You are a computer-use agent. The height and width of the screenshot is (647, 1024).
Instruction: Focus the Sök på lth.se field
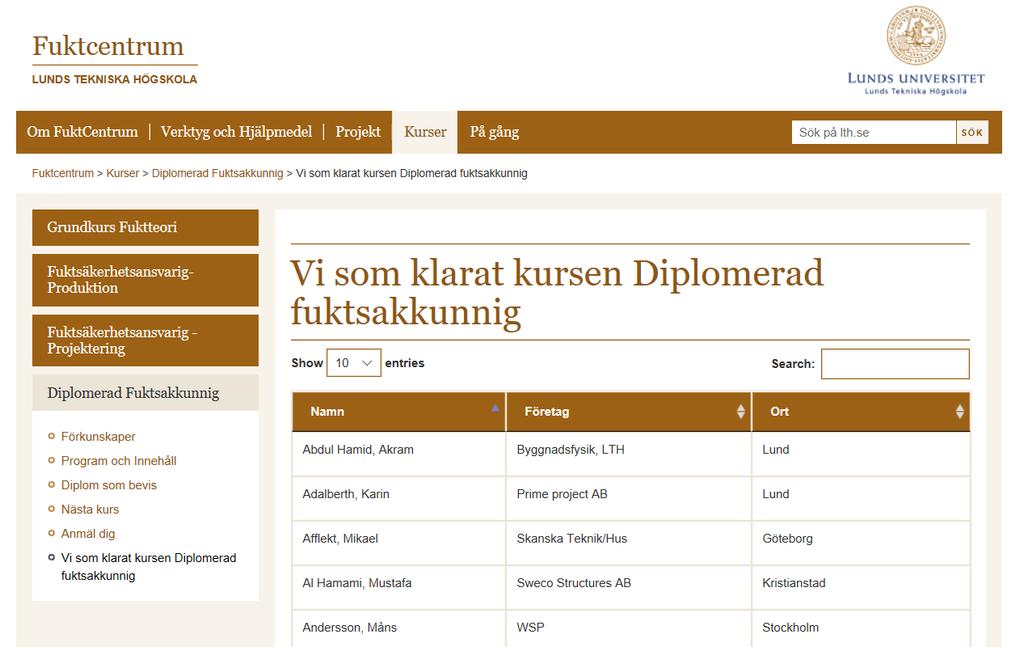point(874,133)
